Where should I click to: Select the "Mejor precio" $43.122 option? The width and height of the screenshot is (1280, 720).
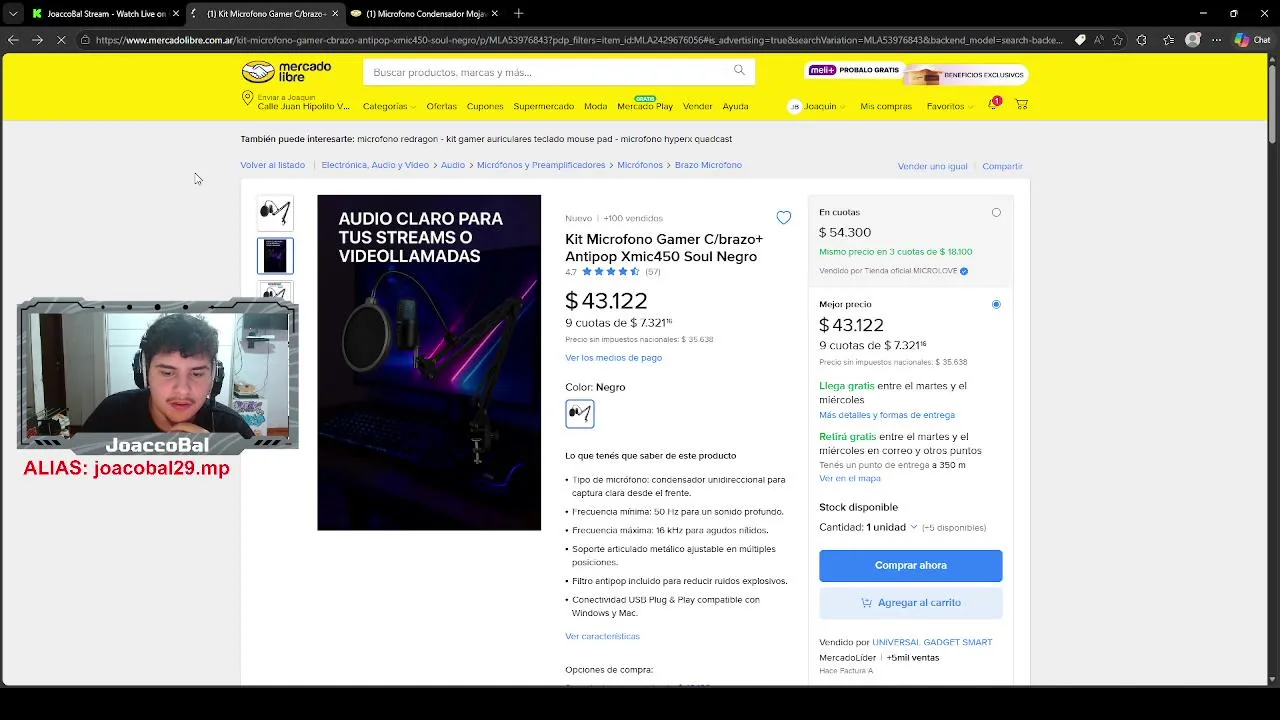coord(996,304)
